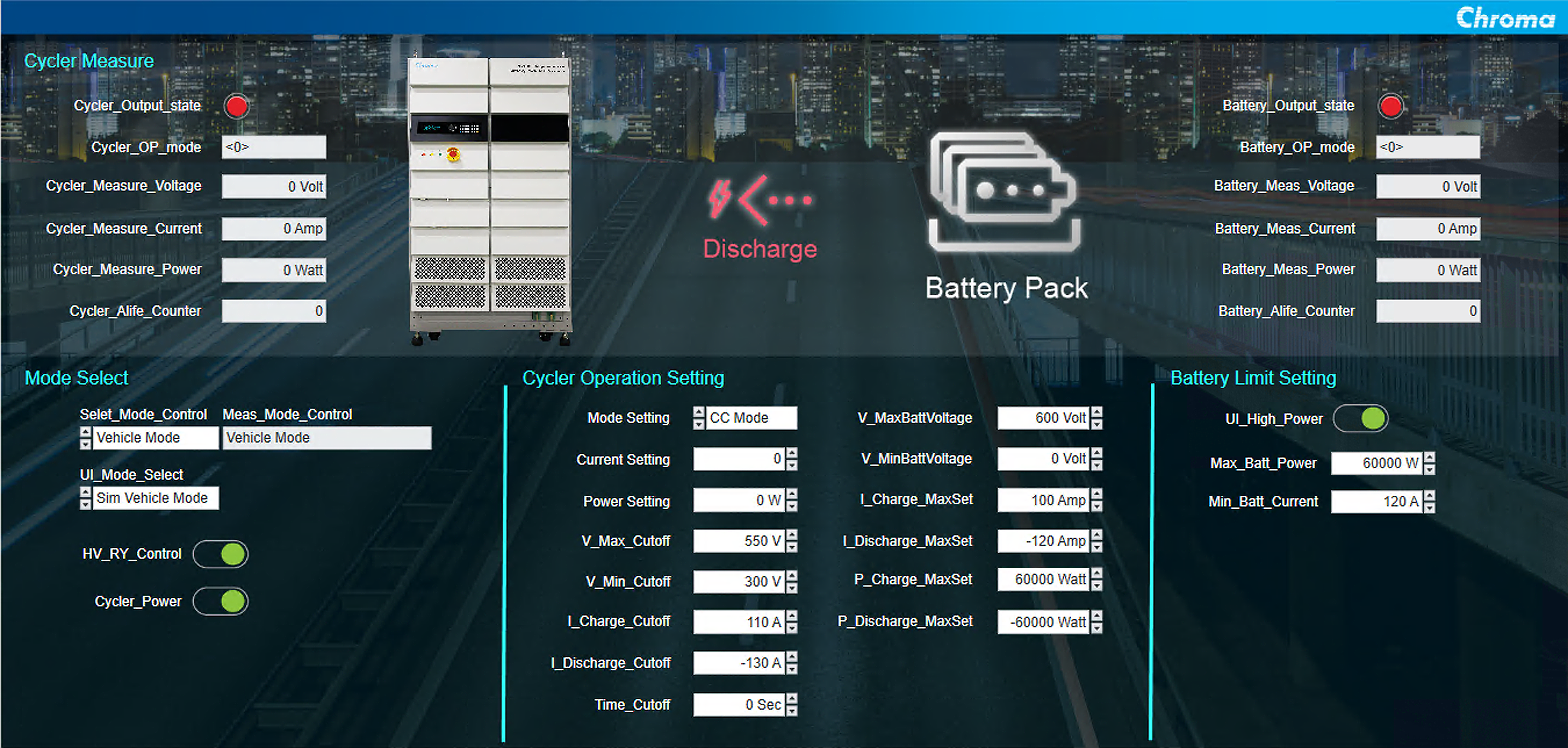Click the Cycler_Output_state red indicator
Image resolution: width=1568 pixels, height=748 pixels.
pos(236,107)
